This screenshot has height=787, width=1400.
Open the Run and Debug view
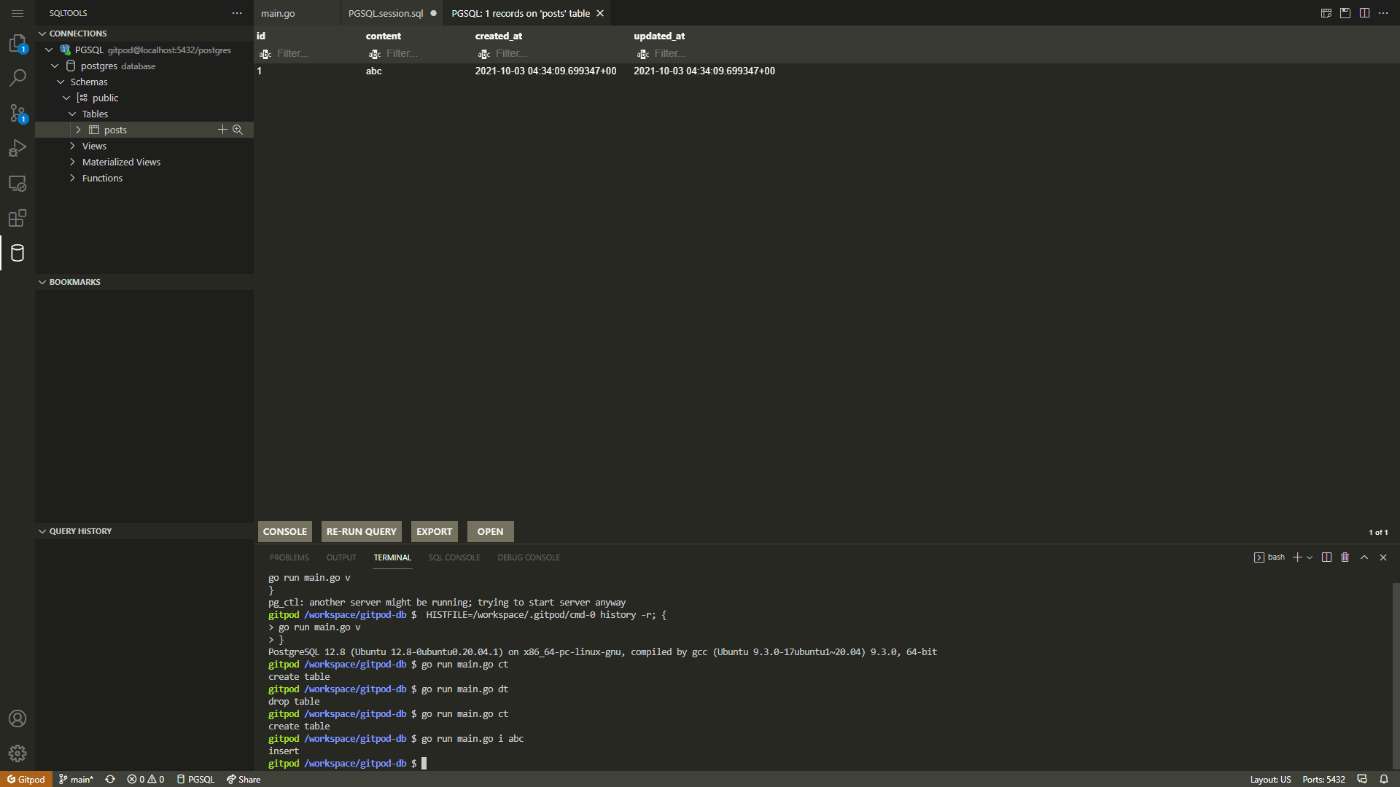pyautogui.click(x=17, y=148)
